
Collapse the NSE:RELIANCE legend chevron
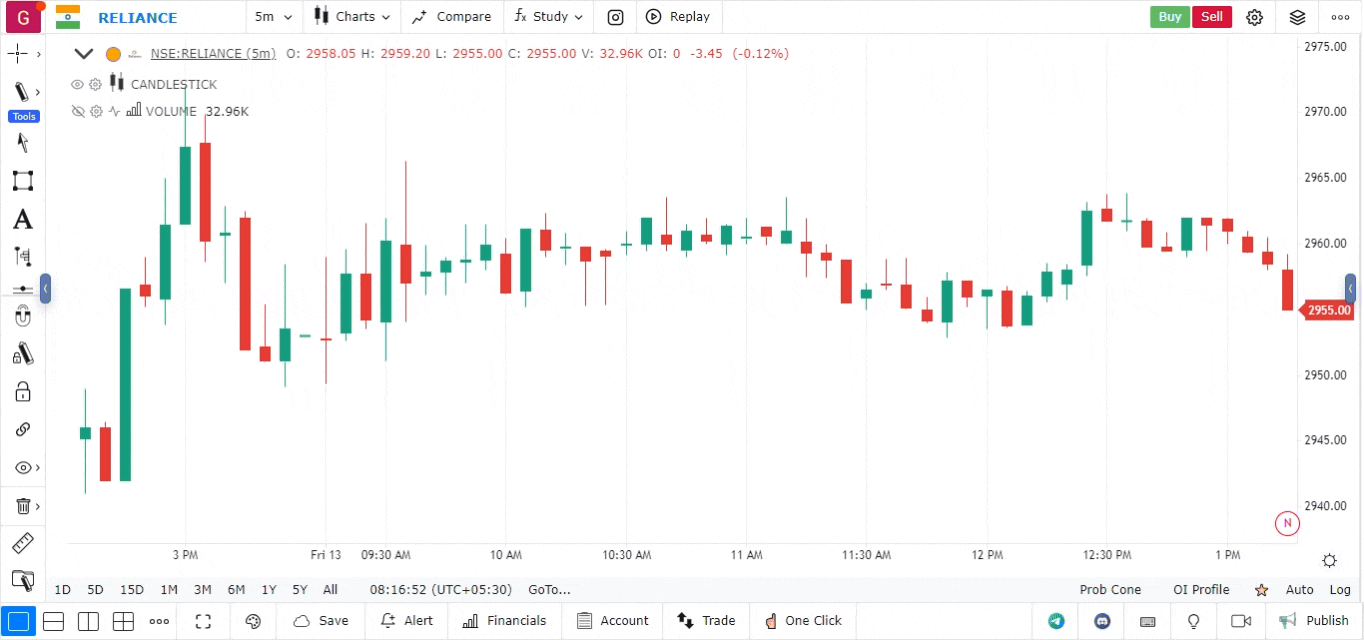click(x=83, y=54)
